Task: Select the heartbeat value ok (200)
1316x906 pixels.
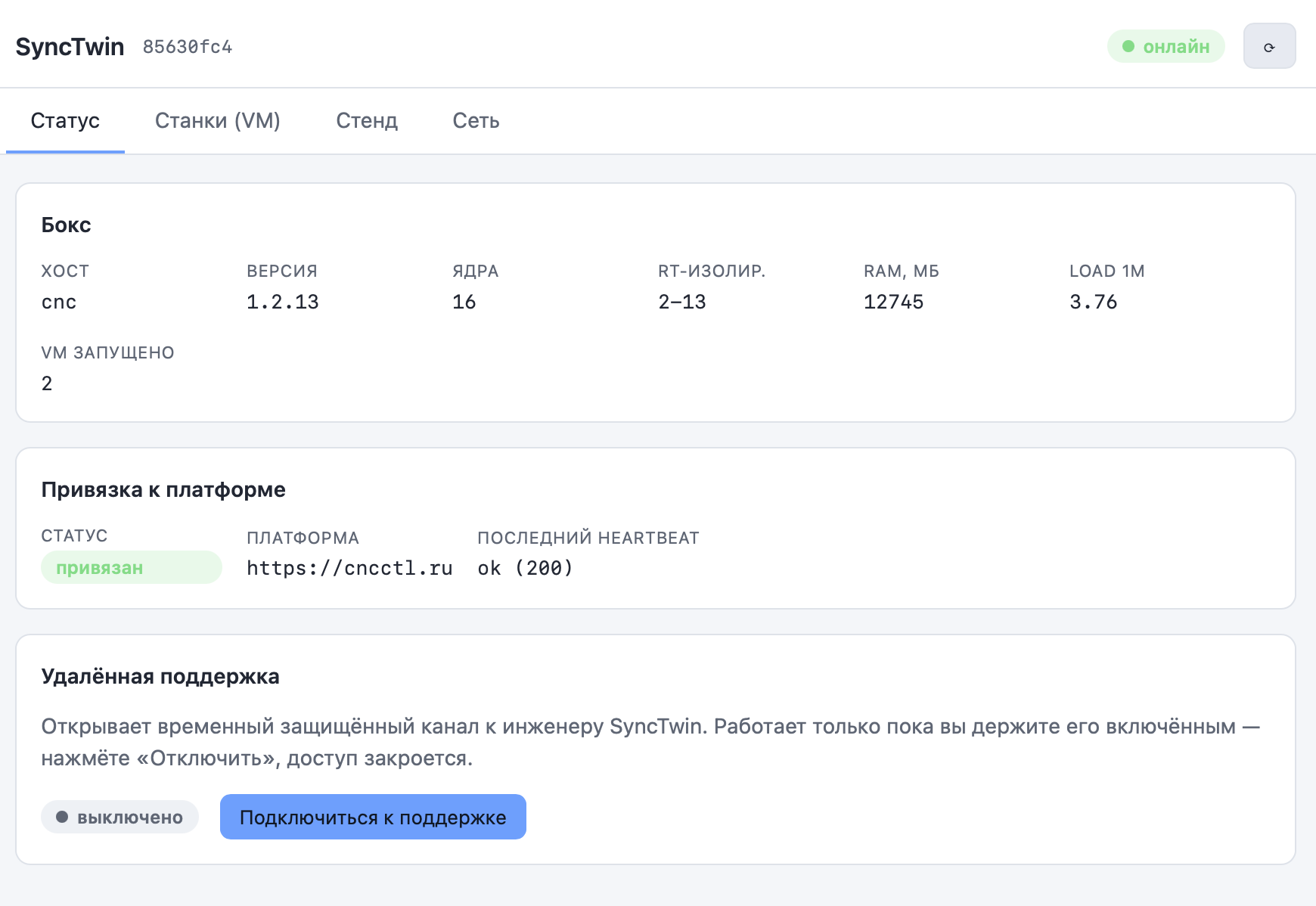Action: tap(526, 568)
